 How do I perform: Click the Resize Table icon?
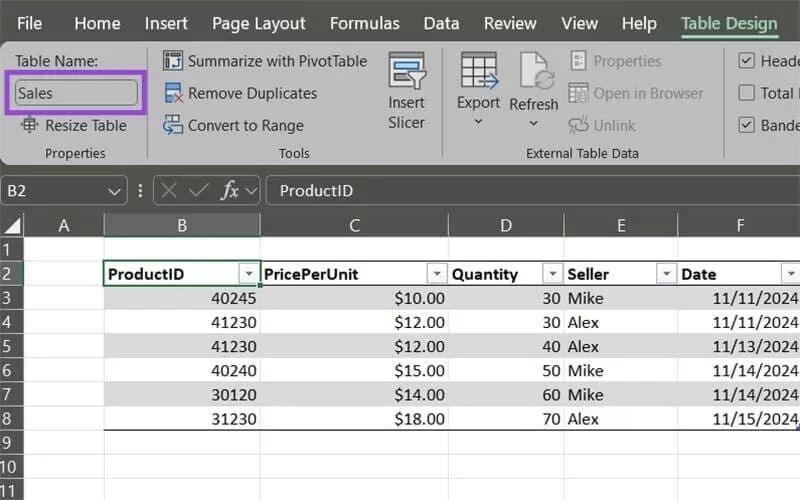pos(29,126)
